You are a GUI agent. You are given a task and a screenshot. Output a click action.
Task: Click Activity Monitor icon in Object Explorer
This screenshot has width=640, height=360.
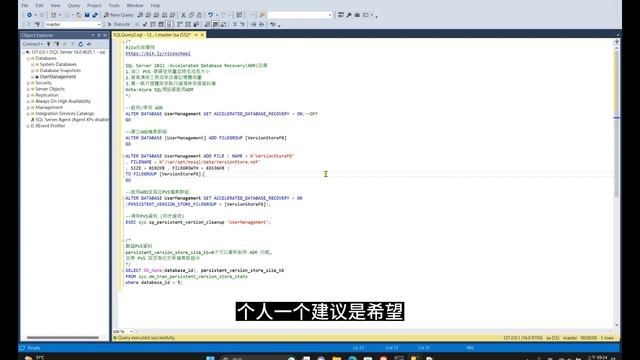(89, 44)
